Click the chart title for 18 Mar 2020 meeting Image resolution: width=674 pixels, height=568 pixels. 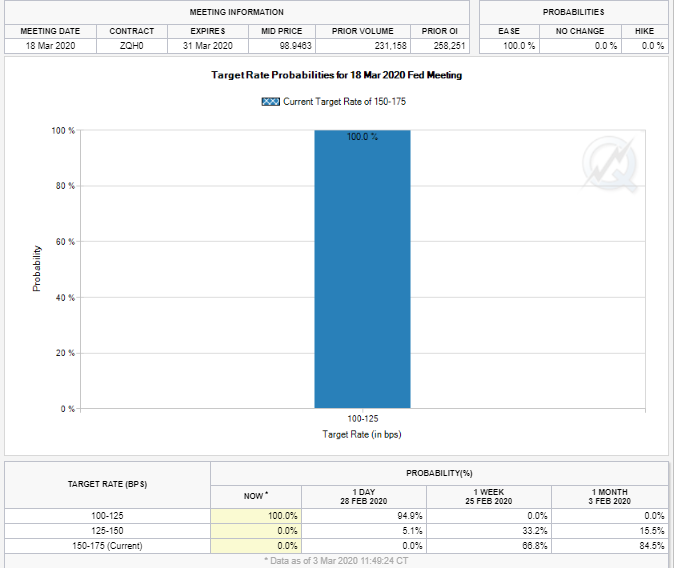click(x=337, y=75)
